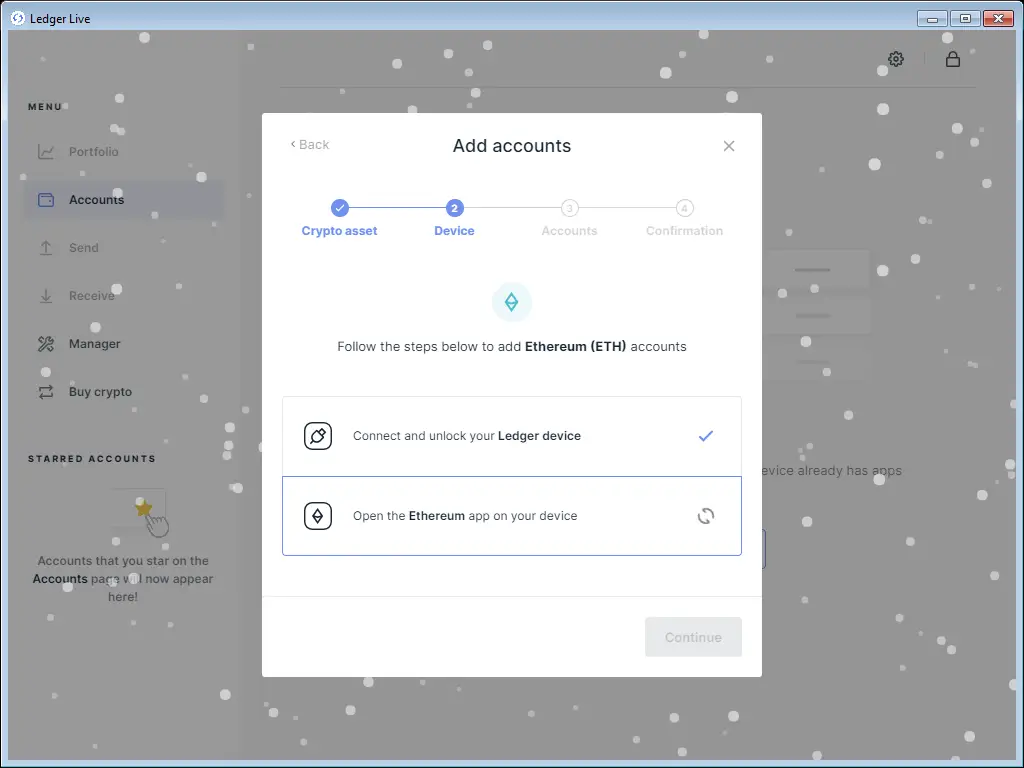Open the settings gear icon
This screenshot has width=1024, height=768.
(895, 59)
